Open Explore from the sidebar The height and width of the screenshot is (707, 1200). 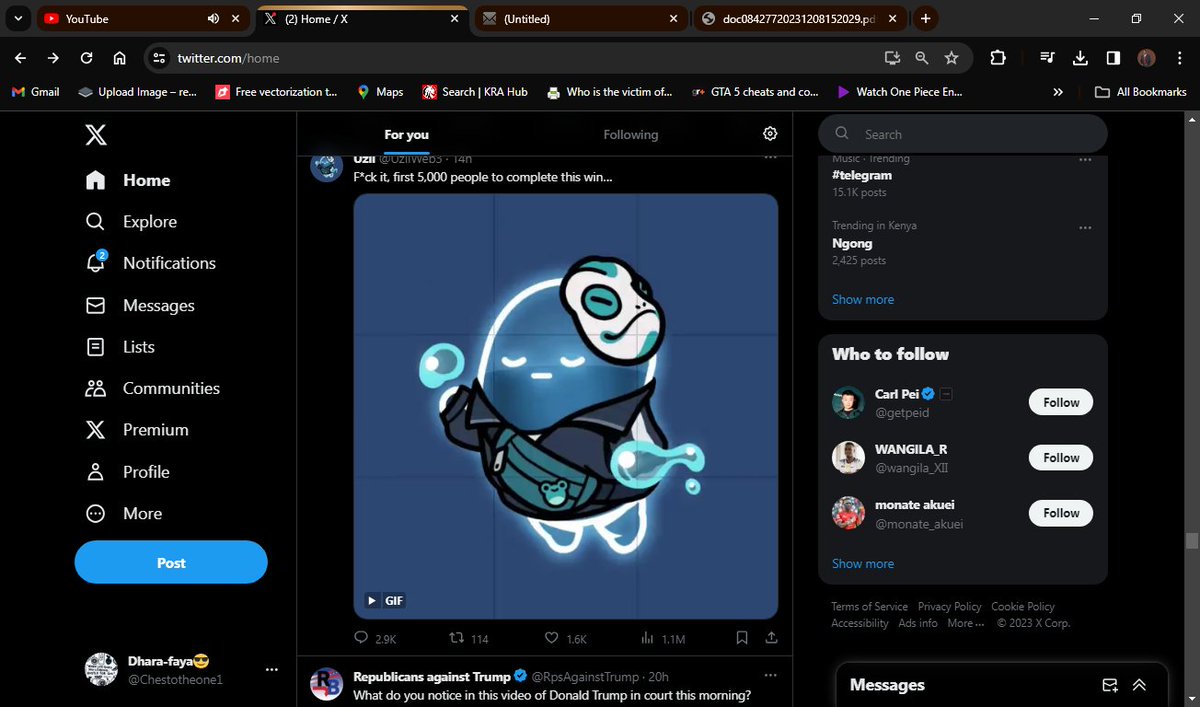click(131, 222)
